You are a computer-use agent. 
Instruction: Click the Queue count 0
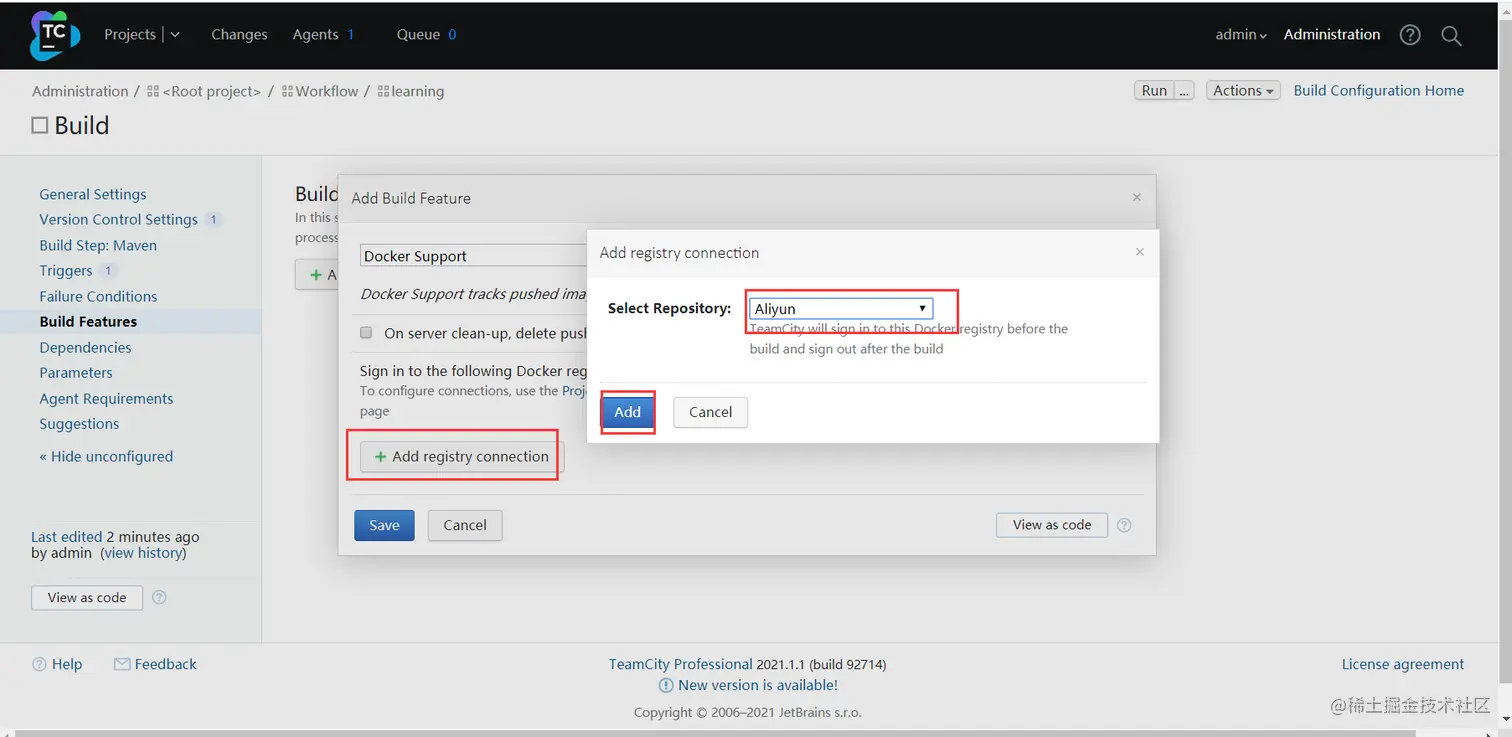click(452, 34)
